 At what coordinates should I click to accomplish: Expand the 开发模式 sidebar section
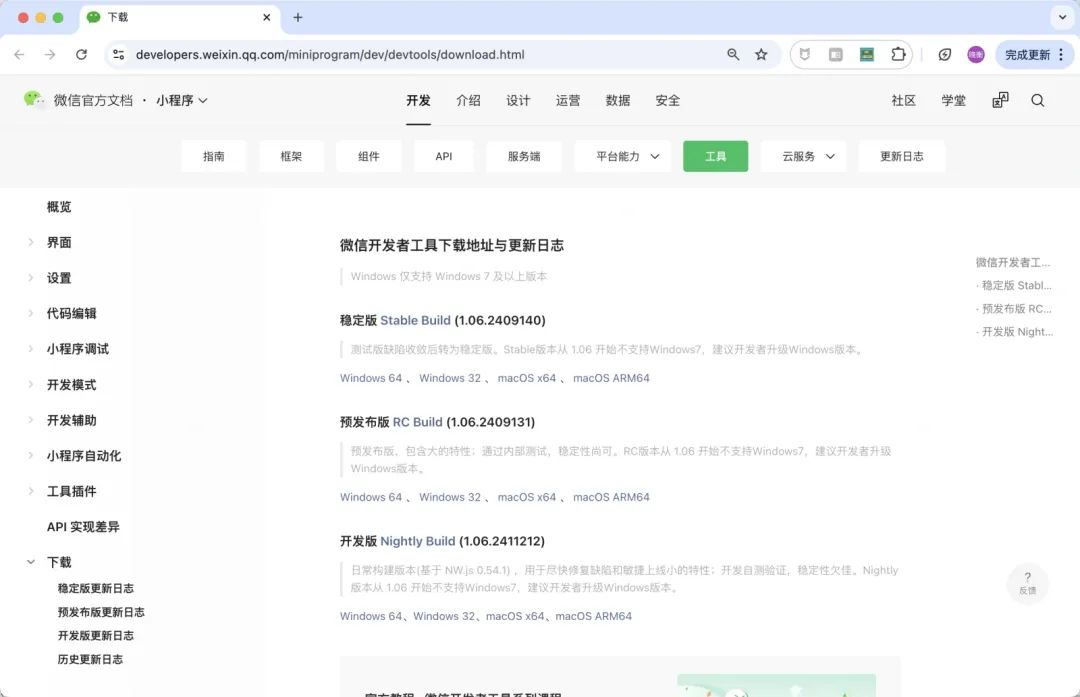(31, 384)
